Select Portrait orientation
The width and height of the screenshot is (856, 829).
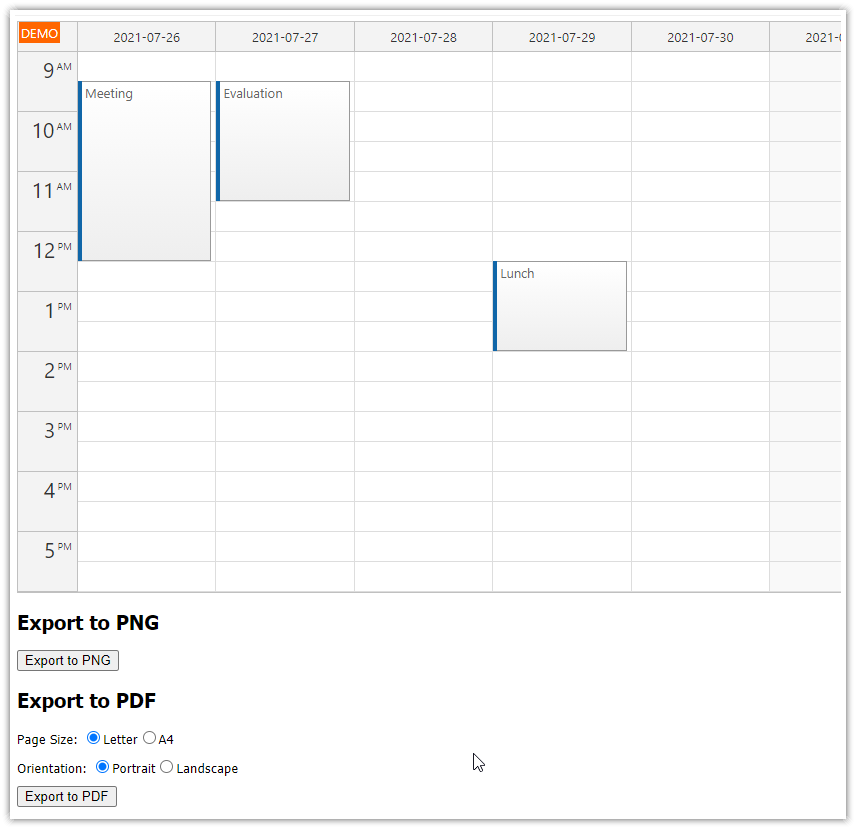pyautogui.click(x=102, y=767)
